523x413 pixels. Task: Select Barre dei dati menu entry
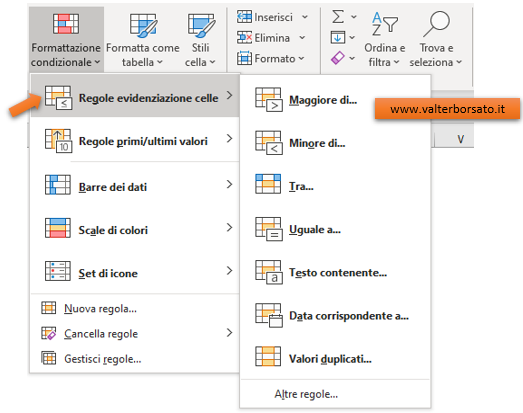click(x=135, y=185)
